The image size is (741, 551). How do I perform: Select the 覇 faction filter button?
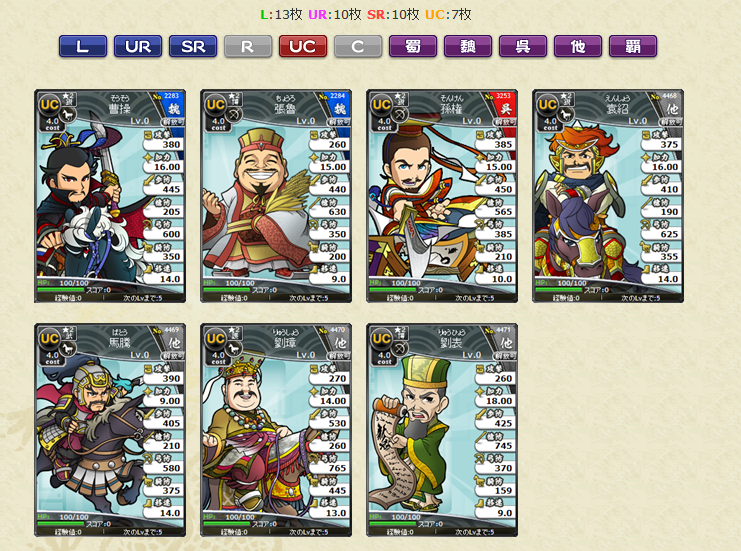633,46
